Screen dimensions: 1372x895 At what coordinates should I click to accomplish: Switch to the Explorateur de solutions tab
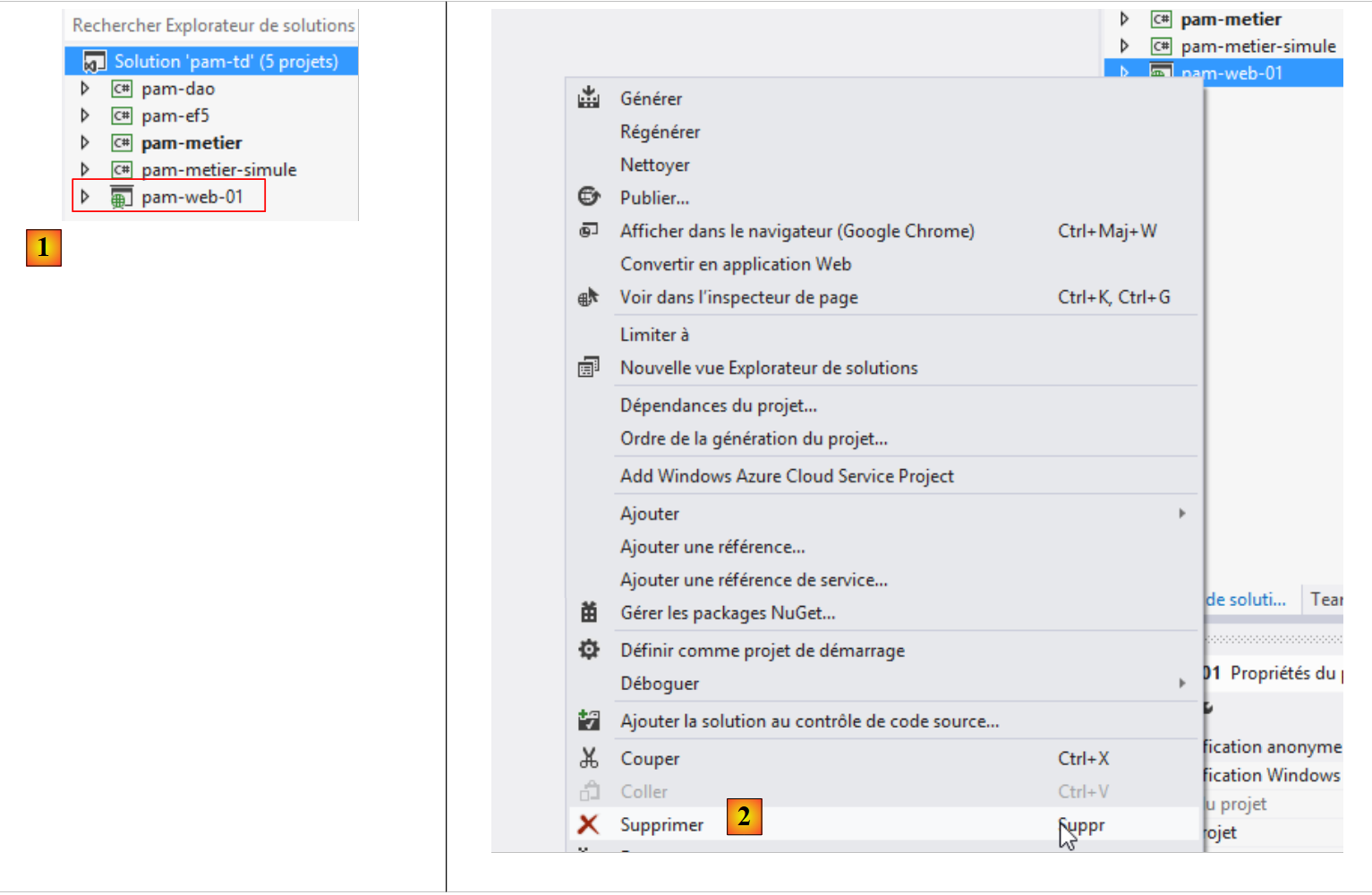pyautogui.click(x=1246, y=600)
